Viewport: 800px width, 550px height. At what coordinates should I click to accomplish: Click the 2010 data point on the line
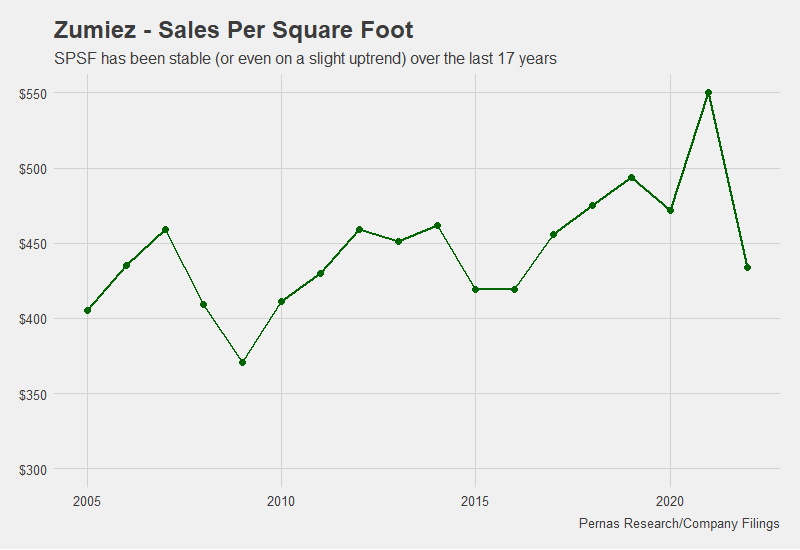pos(281,301)
